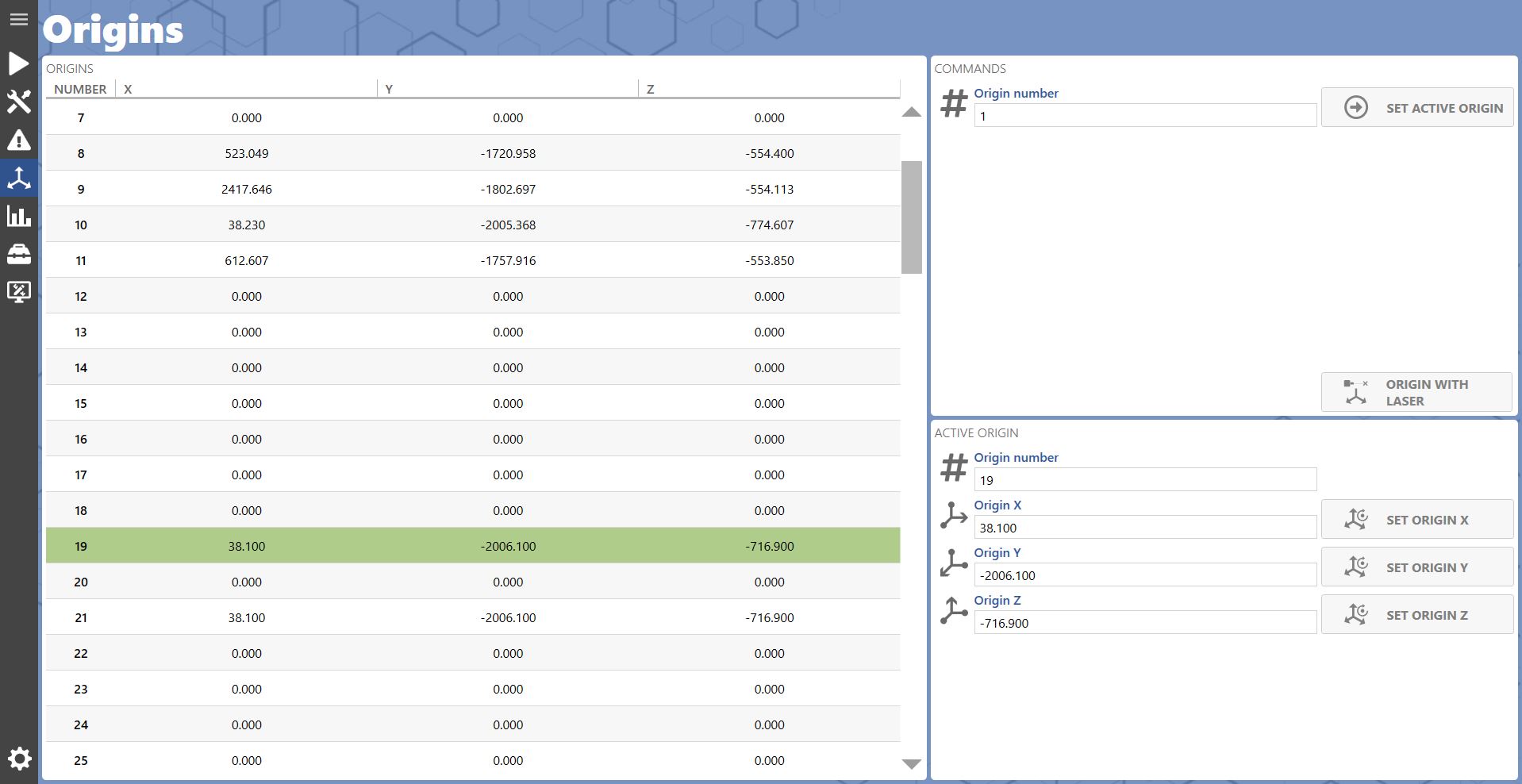Open Settings gear at the sidebar bottom
Viewport: 1522px width, 784px height.
click(19, 759)
